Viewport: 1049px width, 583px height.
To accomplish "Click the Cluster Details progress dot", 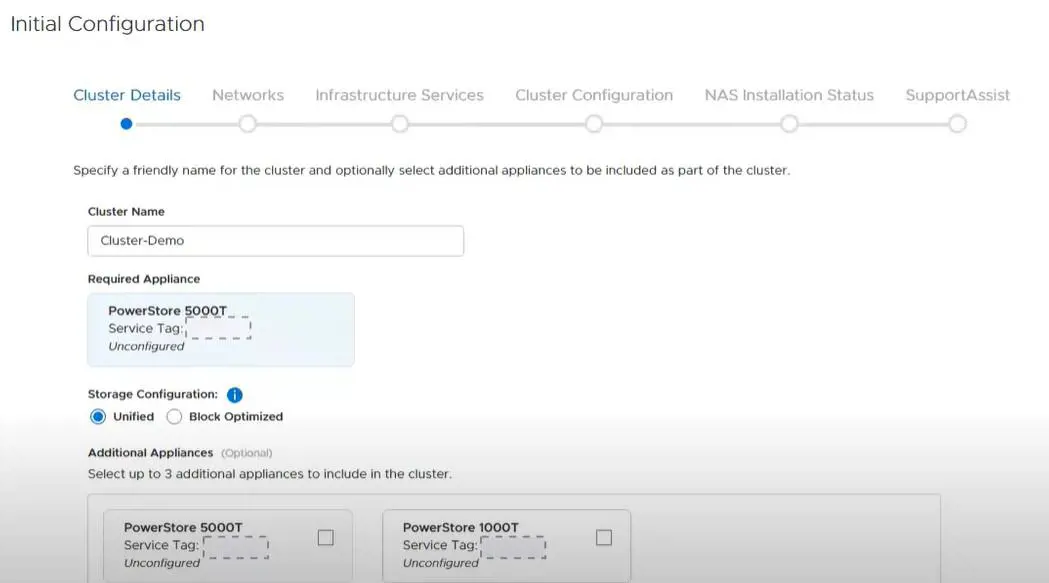I will [x=126, y=124].
